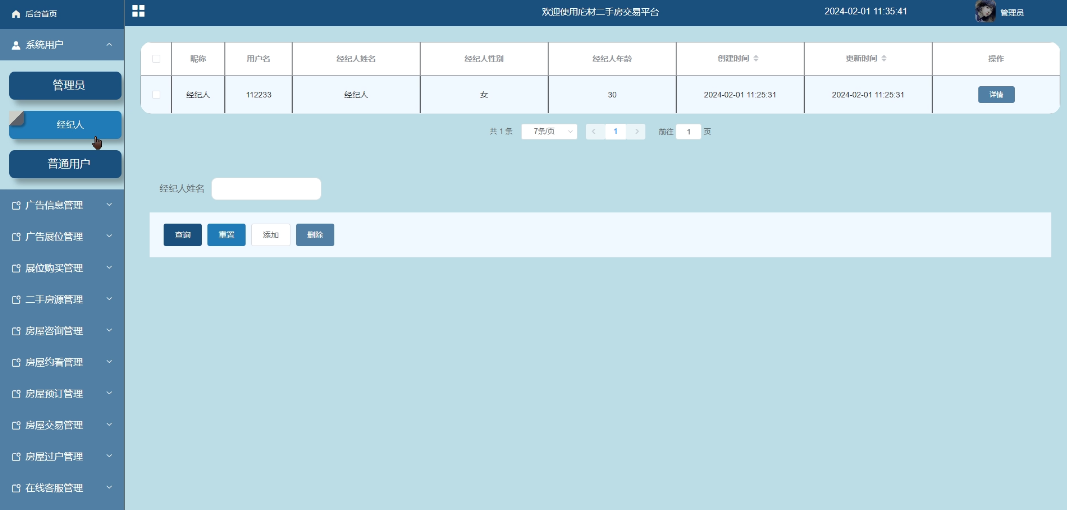Click the 查询 search button

coord(182,235)
